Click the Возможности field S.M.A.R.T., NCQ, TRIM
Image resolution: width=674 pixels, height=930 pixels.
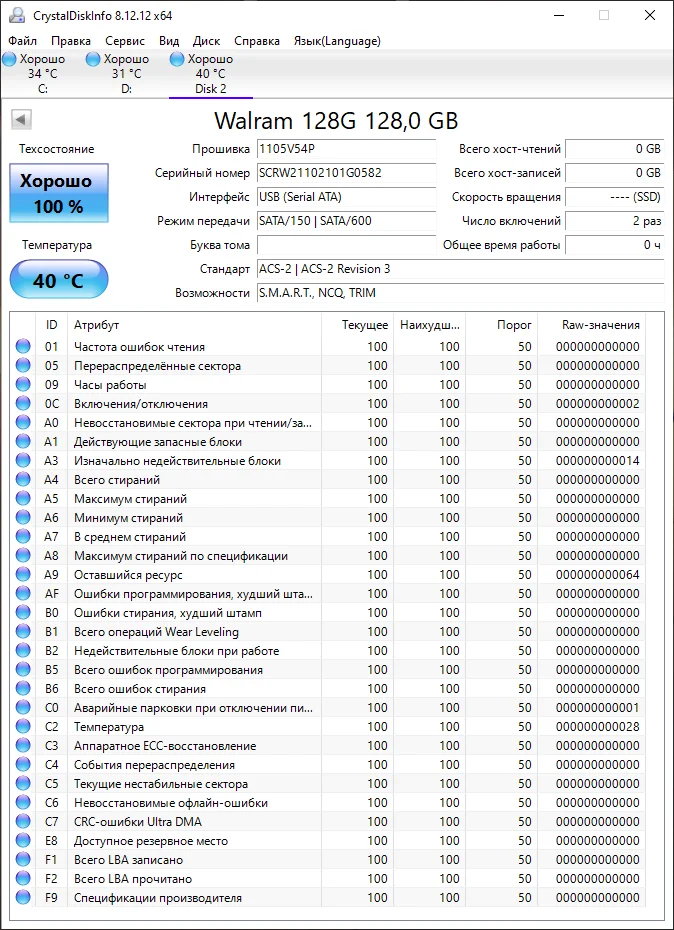(x=460, y=293)
